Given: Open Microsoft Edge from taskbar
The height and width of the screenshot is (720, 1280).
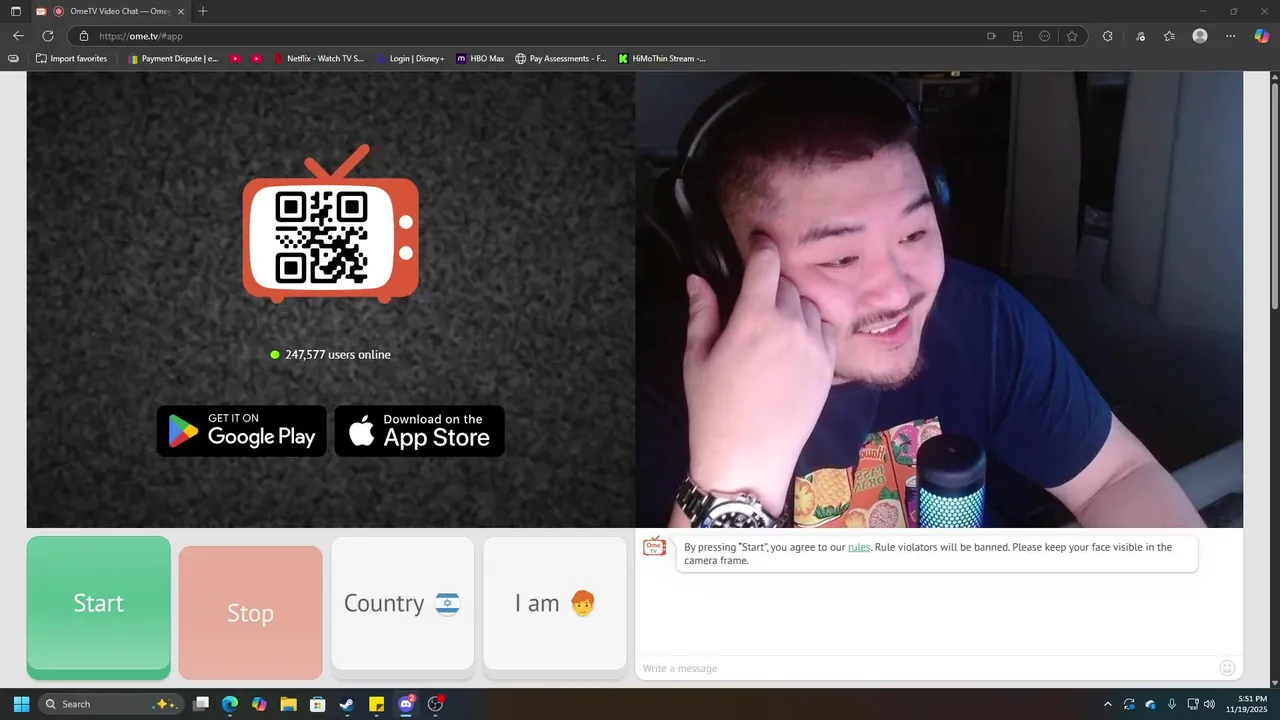Looking at the screenshot, I should (x=230, y=704).
